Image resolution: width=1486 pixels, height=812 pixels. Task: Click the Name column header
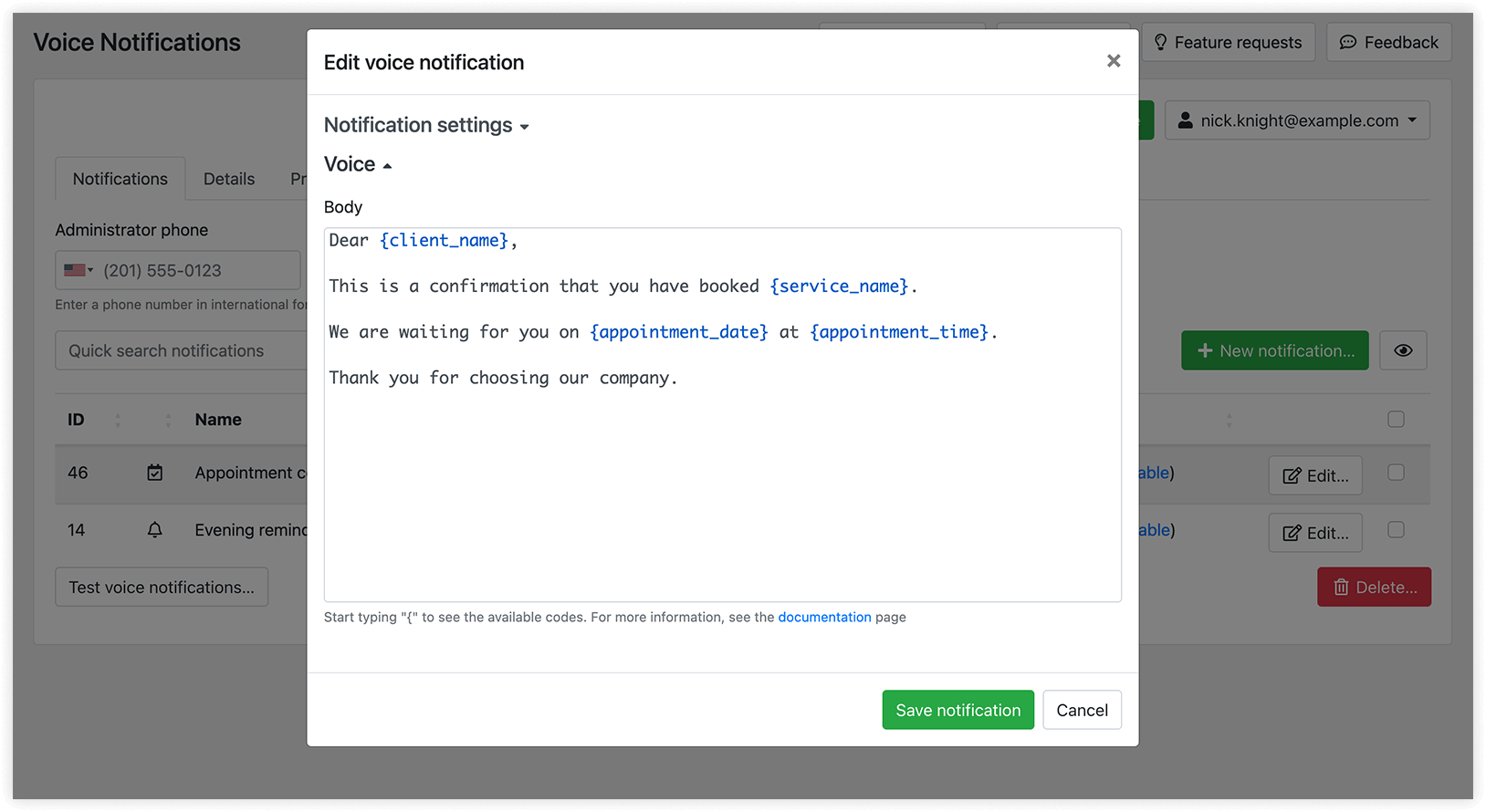(x=218, y=420)
